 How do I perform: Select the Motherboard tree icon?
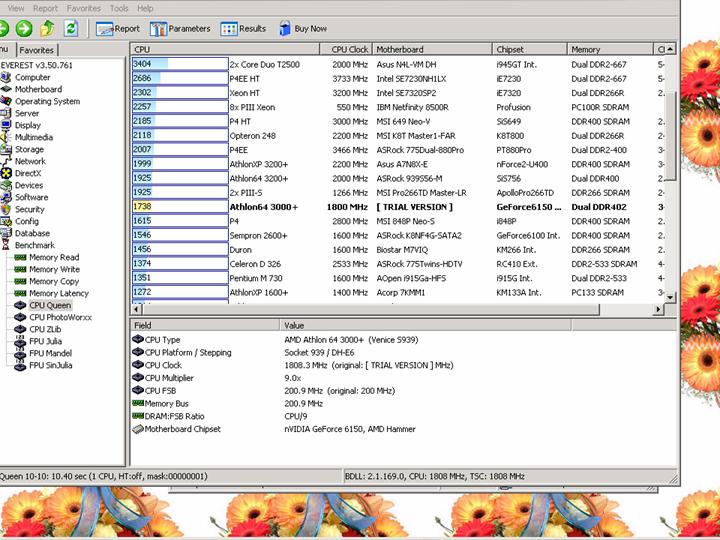[6, 89]
